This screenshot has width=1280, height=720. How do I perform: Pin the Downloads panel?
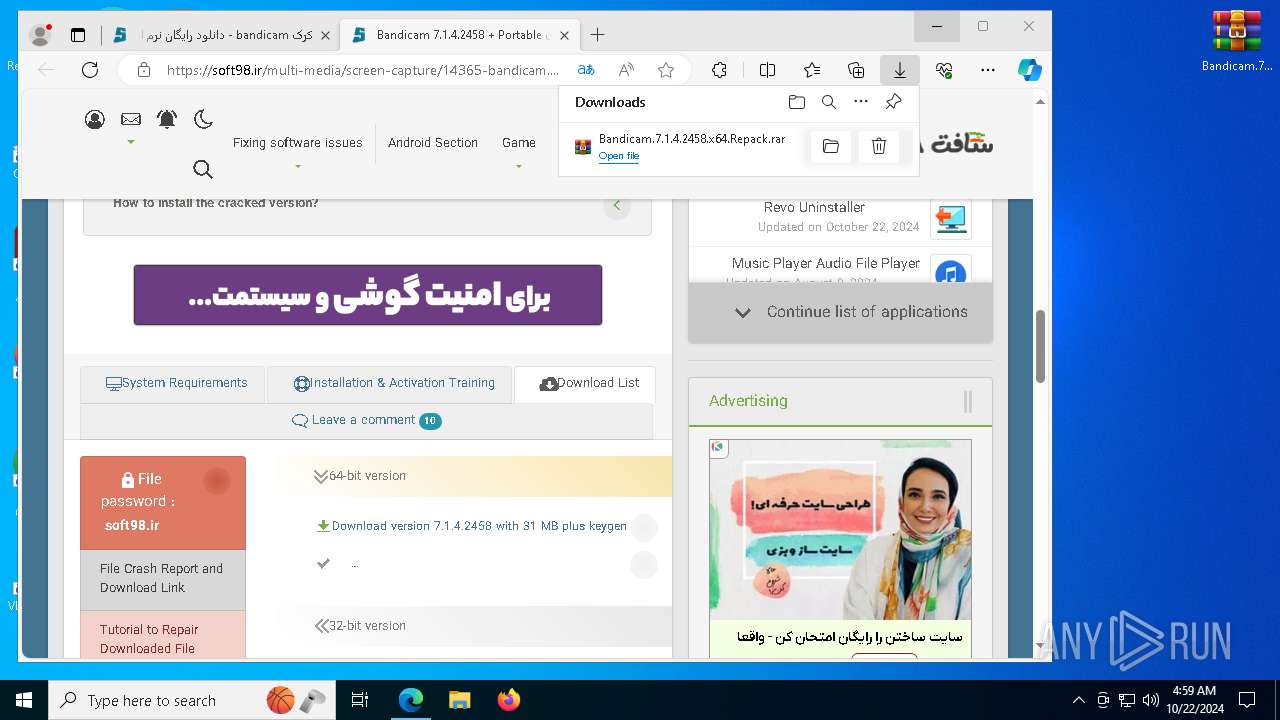coord(894,102)
